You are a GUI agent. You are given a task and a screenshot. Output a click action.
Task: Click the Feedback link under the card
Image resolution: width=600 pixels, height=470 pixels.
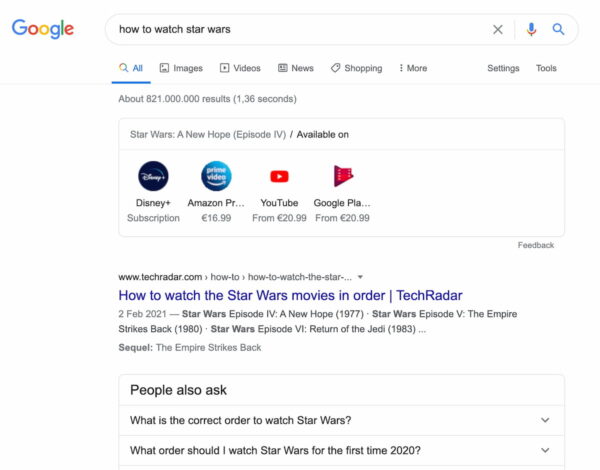(x=536, y=245)
